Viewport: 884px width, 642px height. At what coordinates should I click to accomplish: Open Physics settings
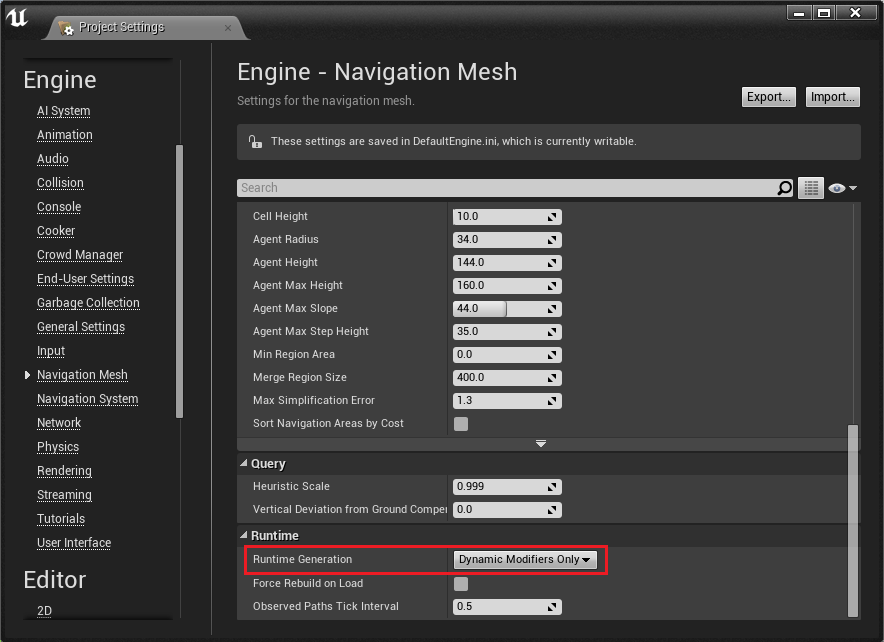pyautogui.click(x=58, y=447)
